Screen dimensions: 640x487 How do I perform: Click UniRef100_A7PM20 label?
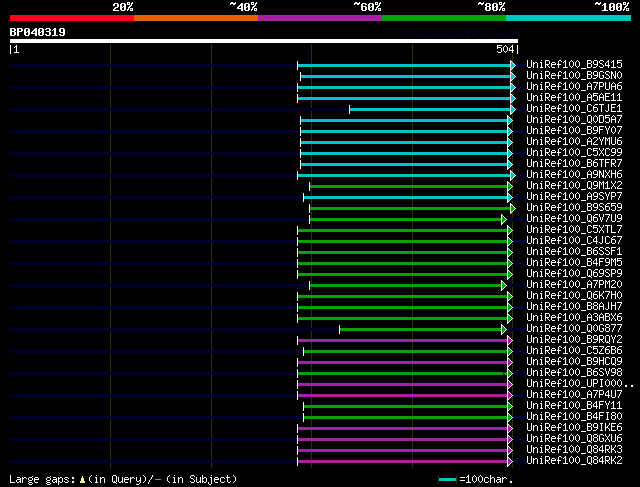point(574,285)
